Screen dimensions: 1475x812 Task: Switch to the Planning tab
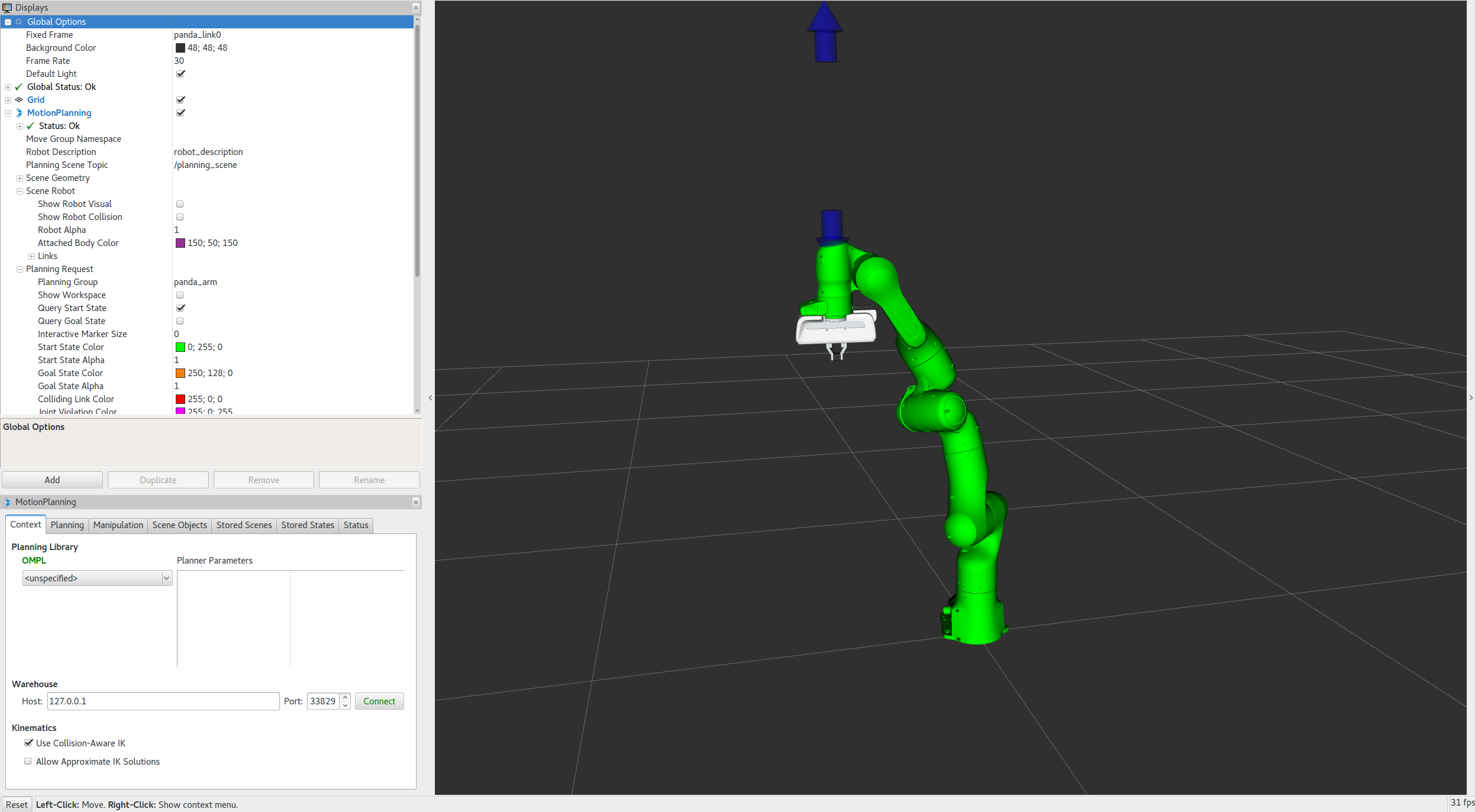[x=67, y=524]
